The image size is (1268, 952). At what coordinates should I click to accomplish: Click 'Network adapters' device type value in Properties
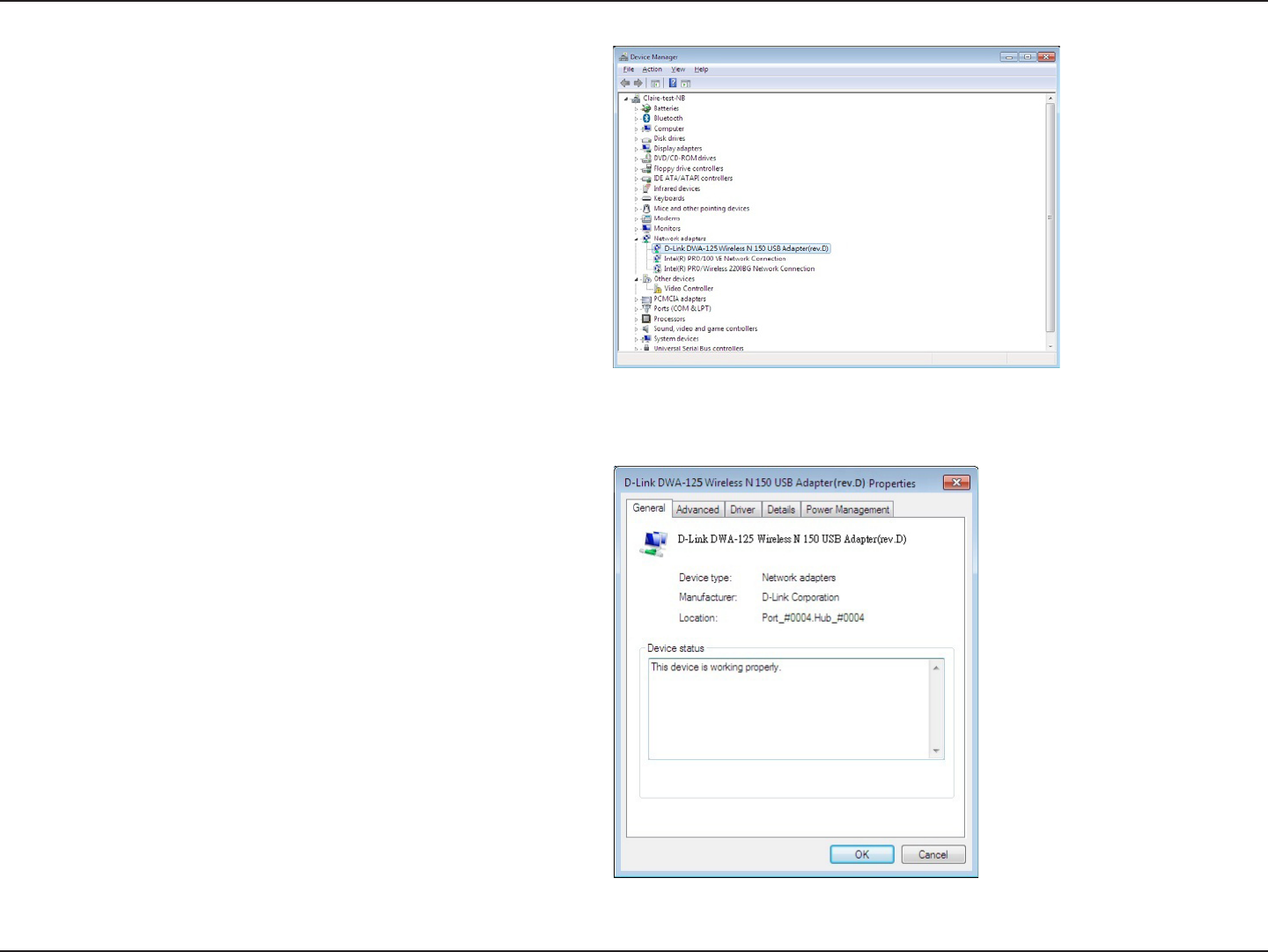(799, 578)
